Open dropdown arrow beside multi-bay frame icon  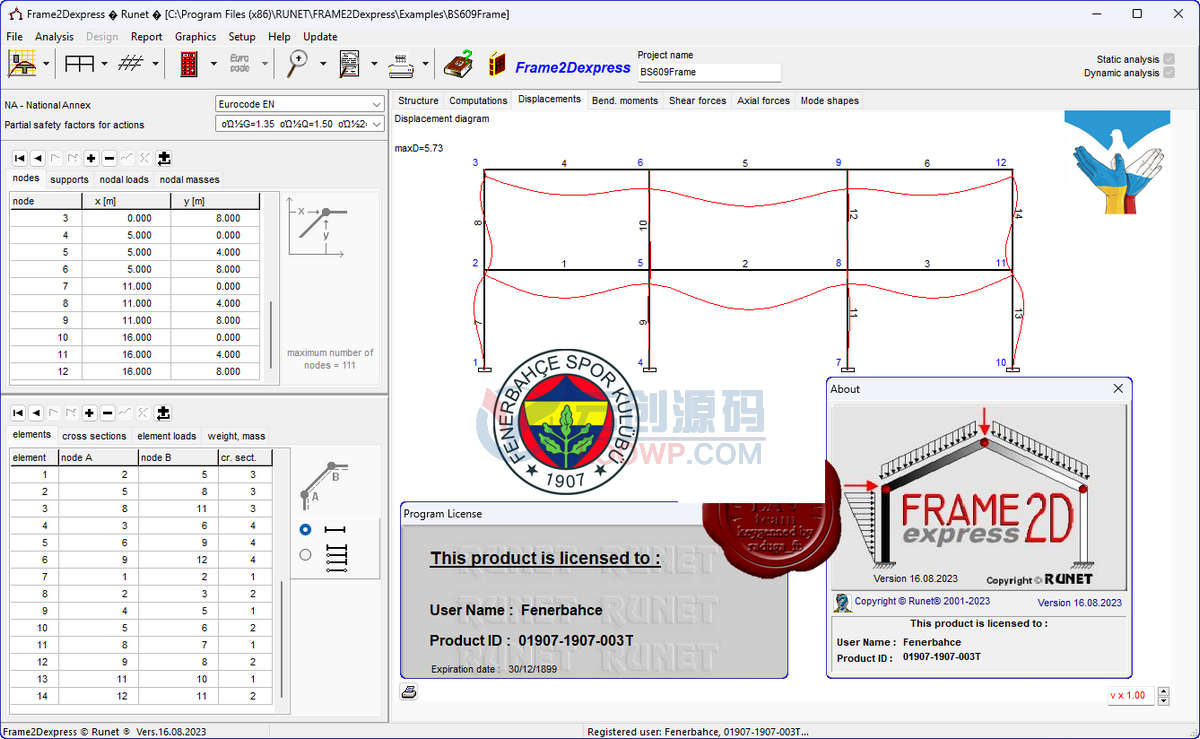[104, 64]
